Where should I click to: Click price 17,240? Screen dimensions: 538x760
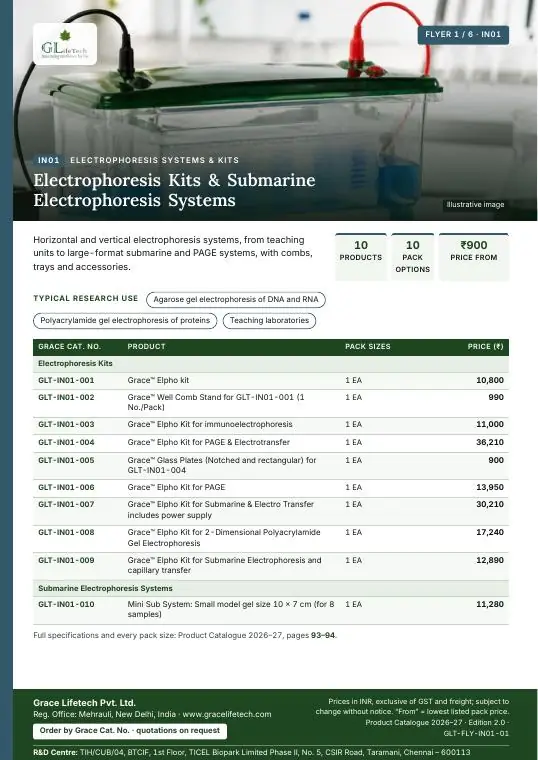tap(490, 533)
